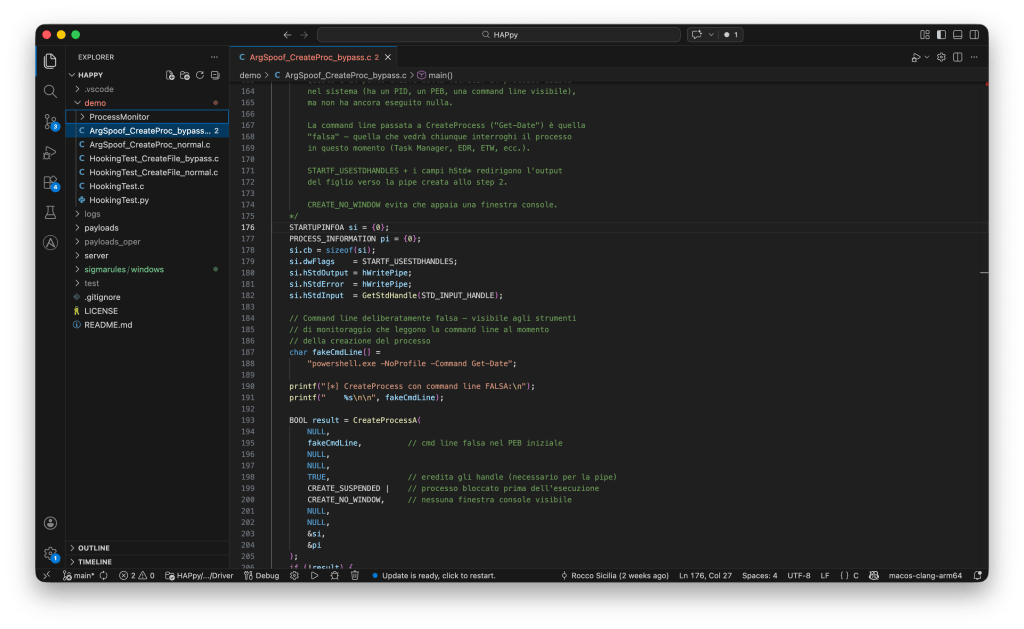Collapse the demo folder
Viewport: 1024px width, 629px height.
point(95,103)
